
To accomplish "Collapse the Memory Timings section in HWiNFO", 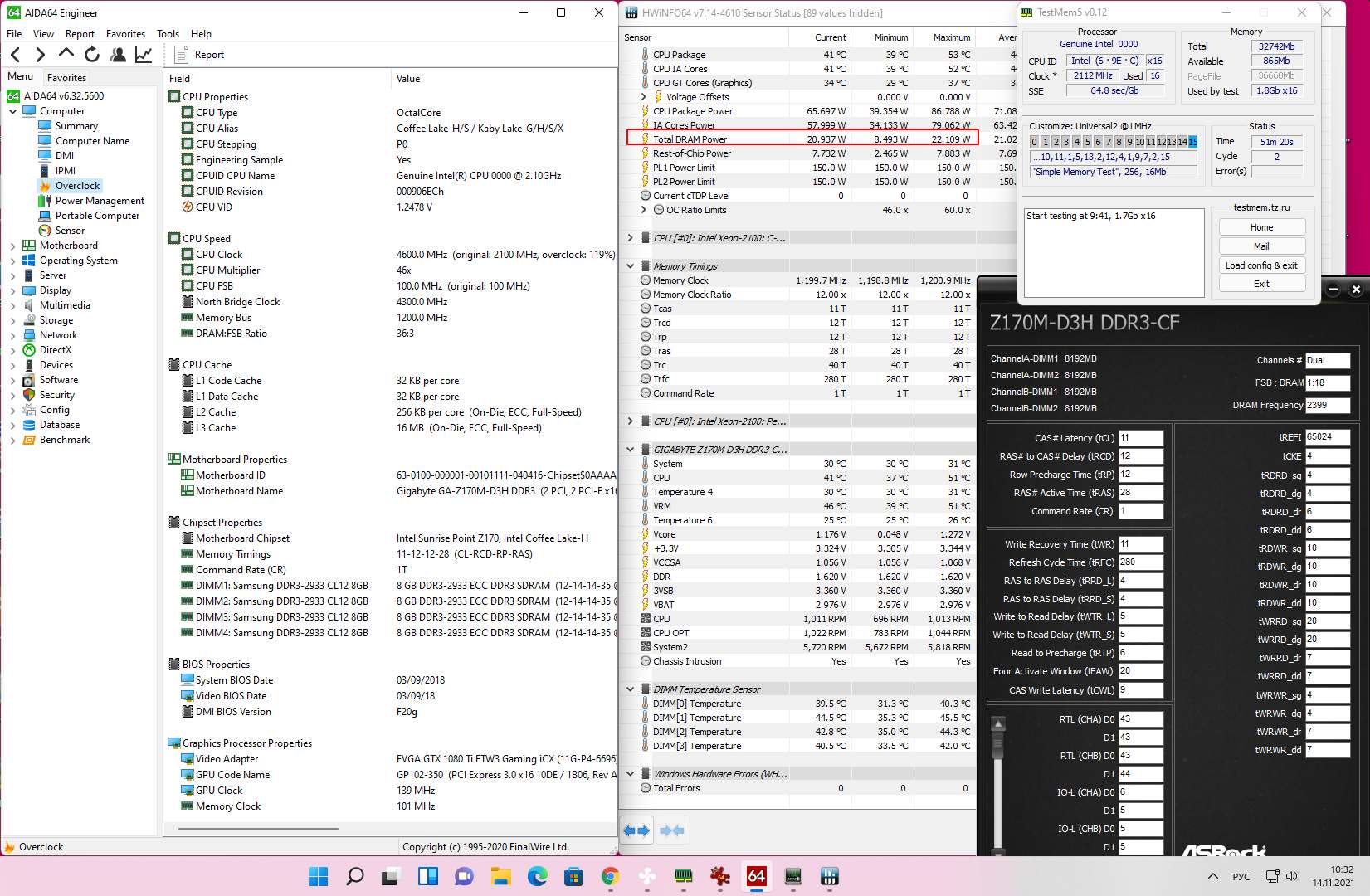I will (630, 266).
